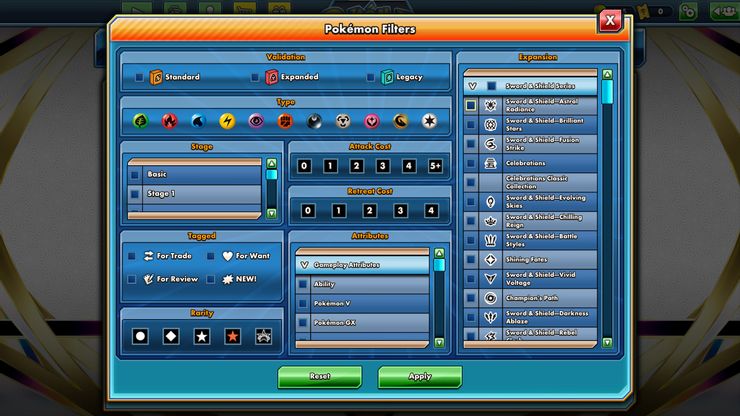Pick the Psychic type energy icon
Screen dimensions: 740x416
(x=256, y=121)
